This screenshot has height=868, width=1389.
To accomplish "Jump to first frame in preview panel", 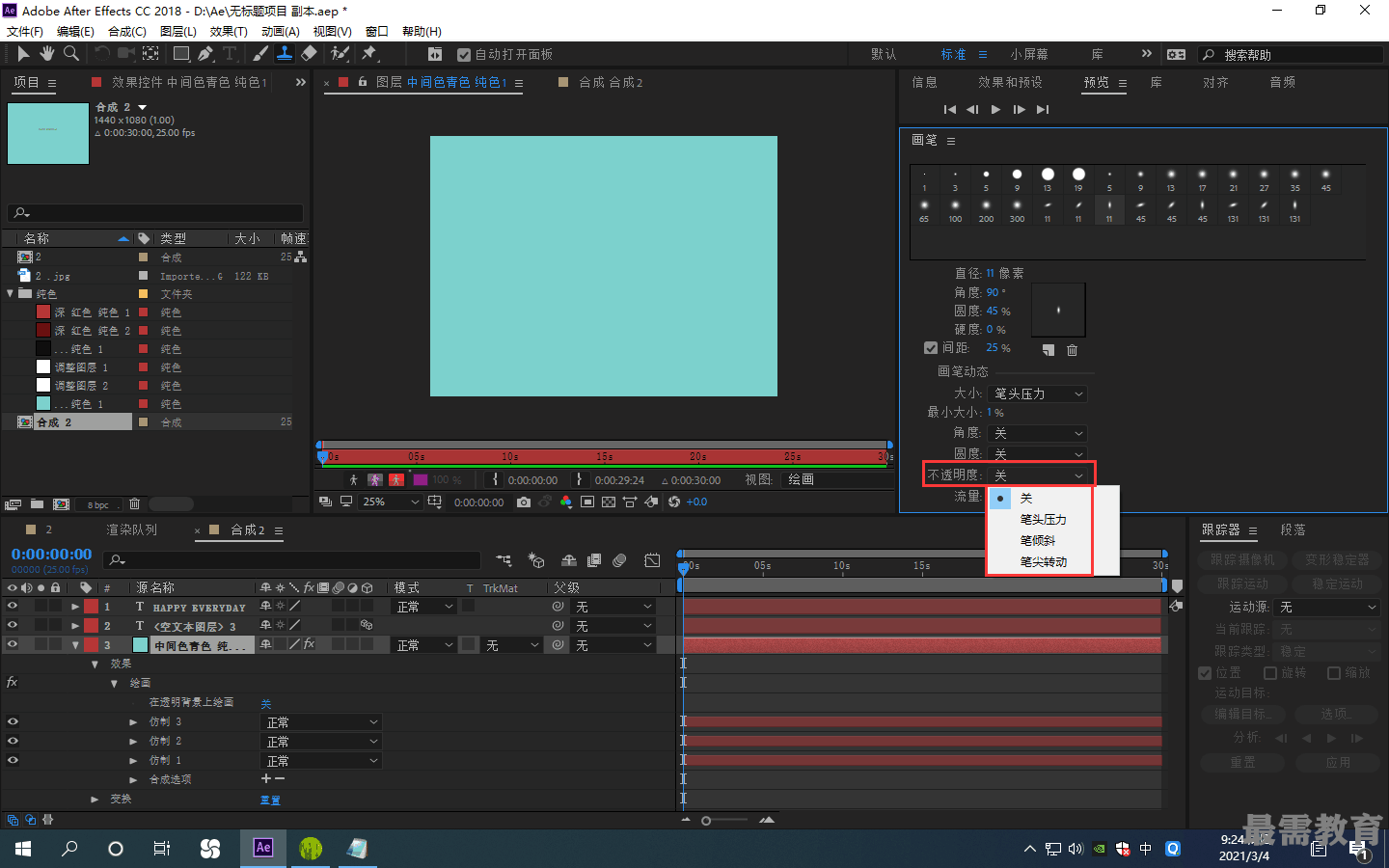I will point(950,109).
